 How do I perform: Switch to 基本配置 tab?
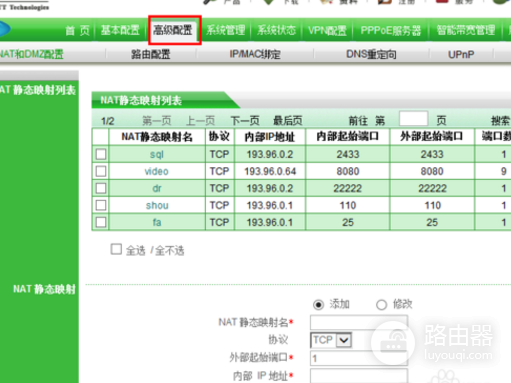[120, 30]
